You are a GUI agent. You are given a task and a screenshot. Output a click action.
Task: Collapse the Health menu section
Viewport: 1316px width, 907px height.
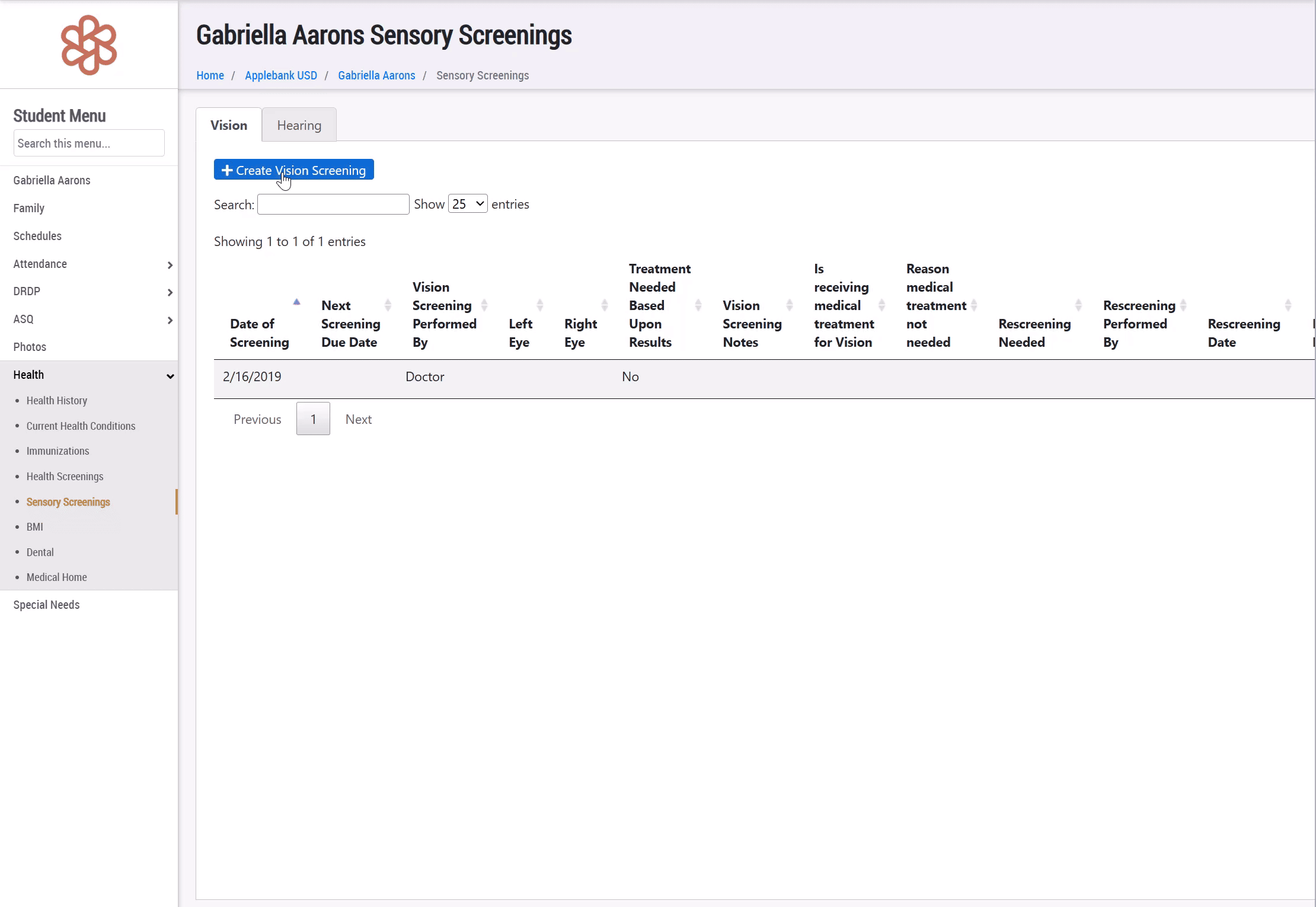pyautogui.click(x=170, y=375)
